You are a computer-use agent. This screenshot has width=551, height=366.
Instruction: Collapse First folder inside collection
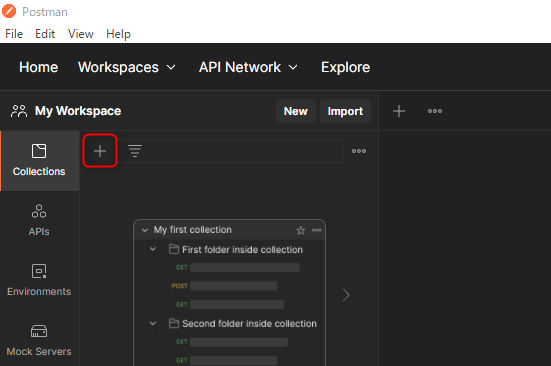coord(153,249)
